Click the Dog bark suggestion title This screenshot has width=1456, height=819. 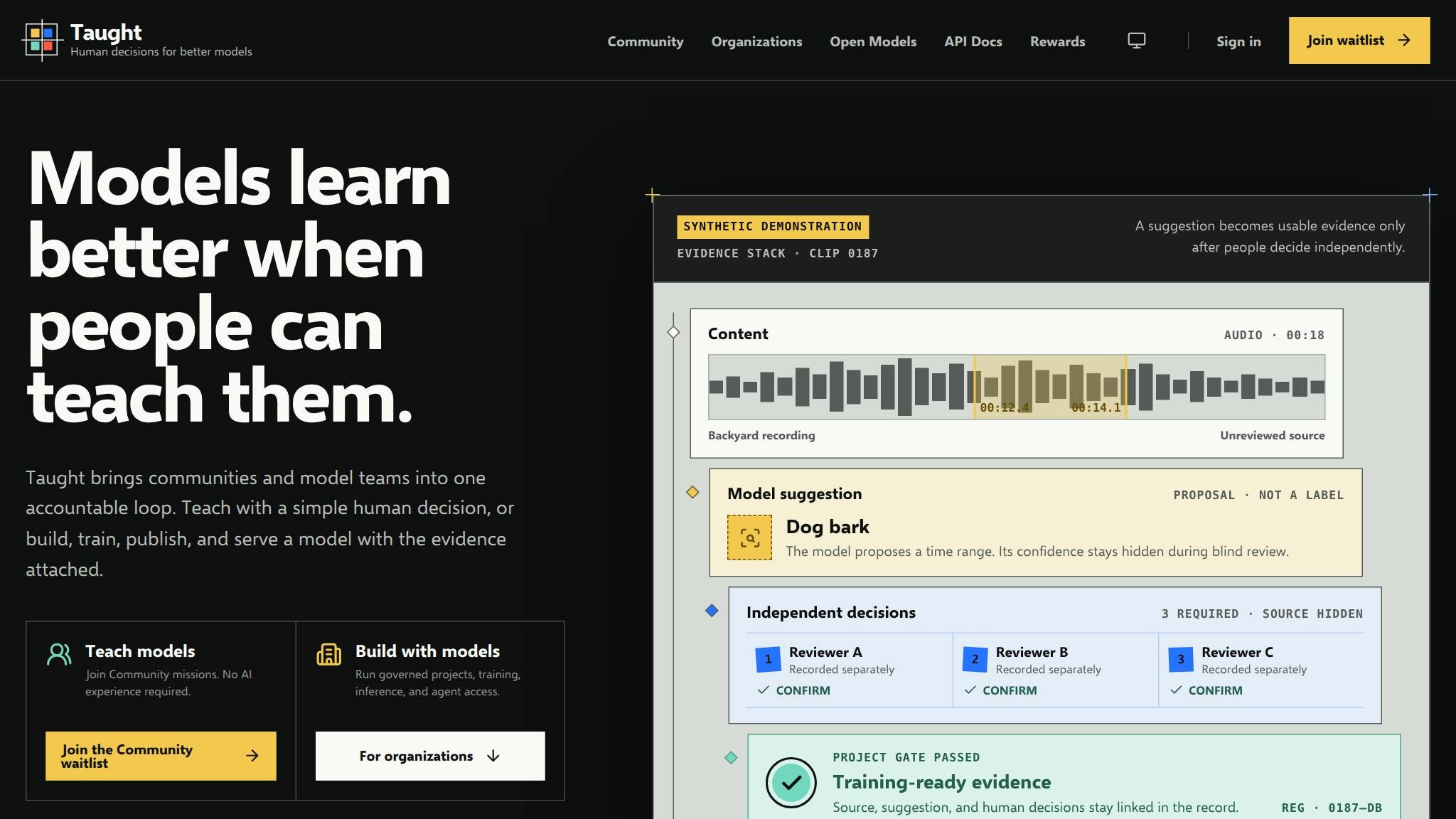pyautogui.click(x=828, y=527)
